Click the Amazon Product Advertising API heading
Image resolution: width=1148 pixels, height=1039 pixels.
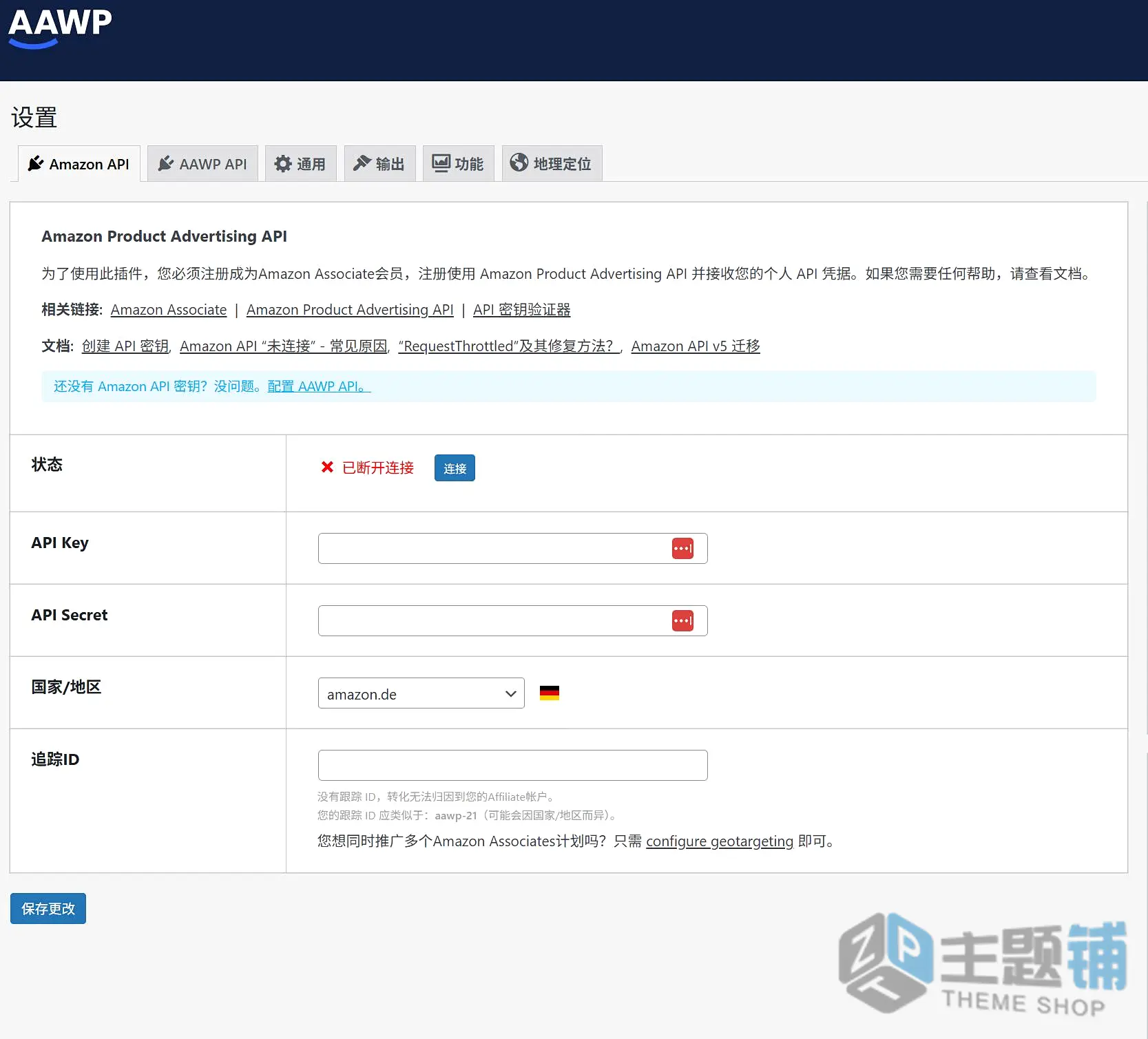[x=165, y=236]
